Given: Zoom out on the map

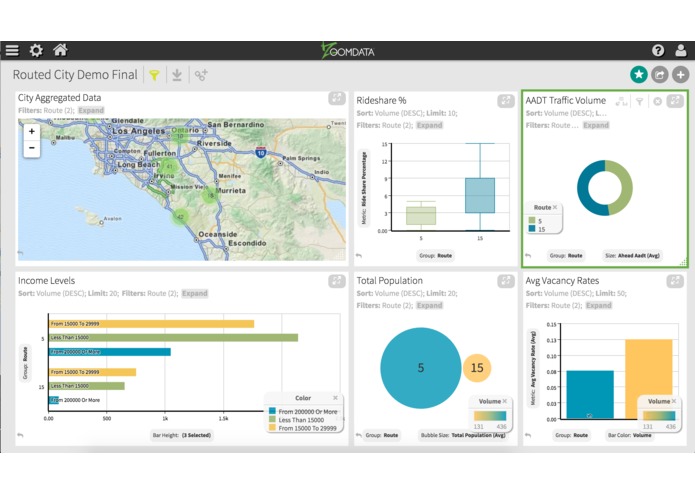Looking at the screenshot, I should pos(31,148).
